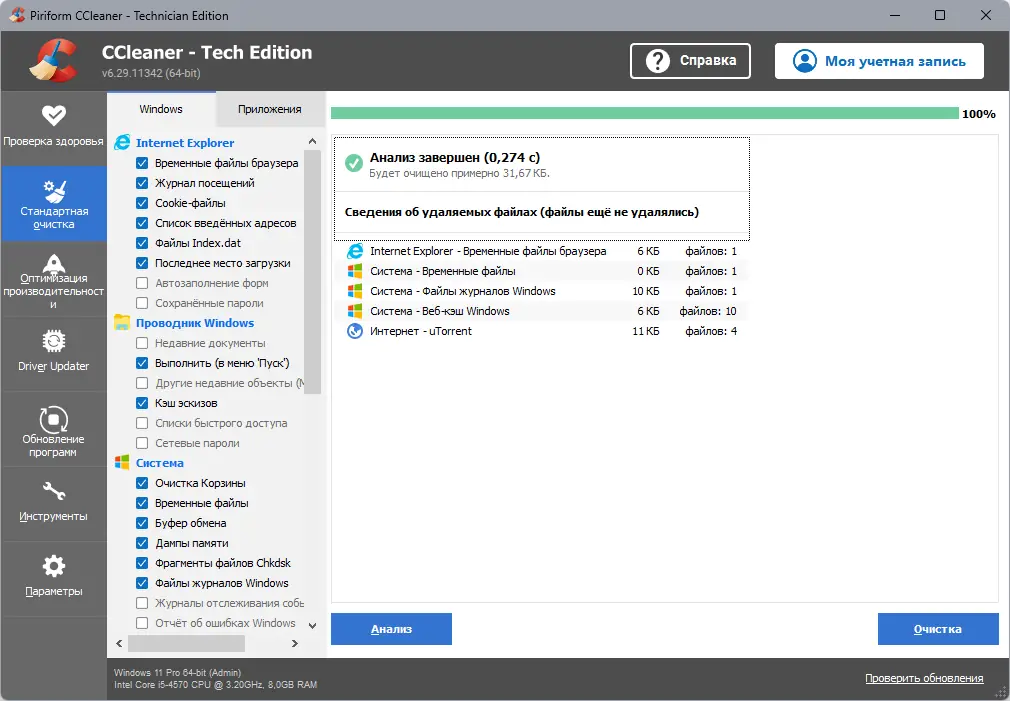This screenshot has height=701, width=1010.
Task: Open Параметры settings gear icon
Action: 53,566
